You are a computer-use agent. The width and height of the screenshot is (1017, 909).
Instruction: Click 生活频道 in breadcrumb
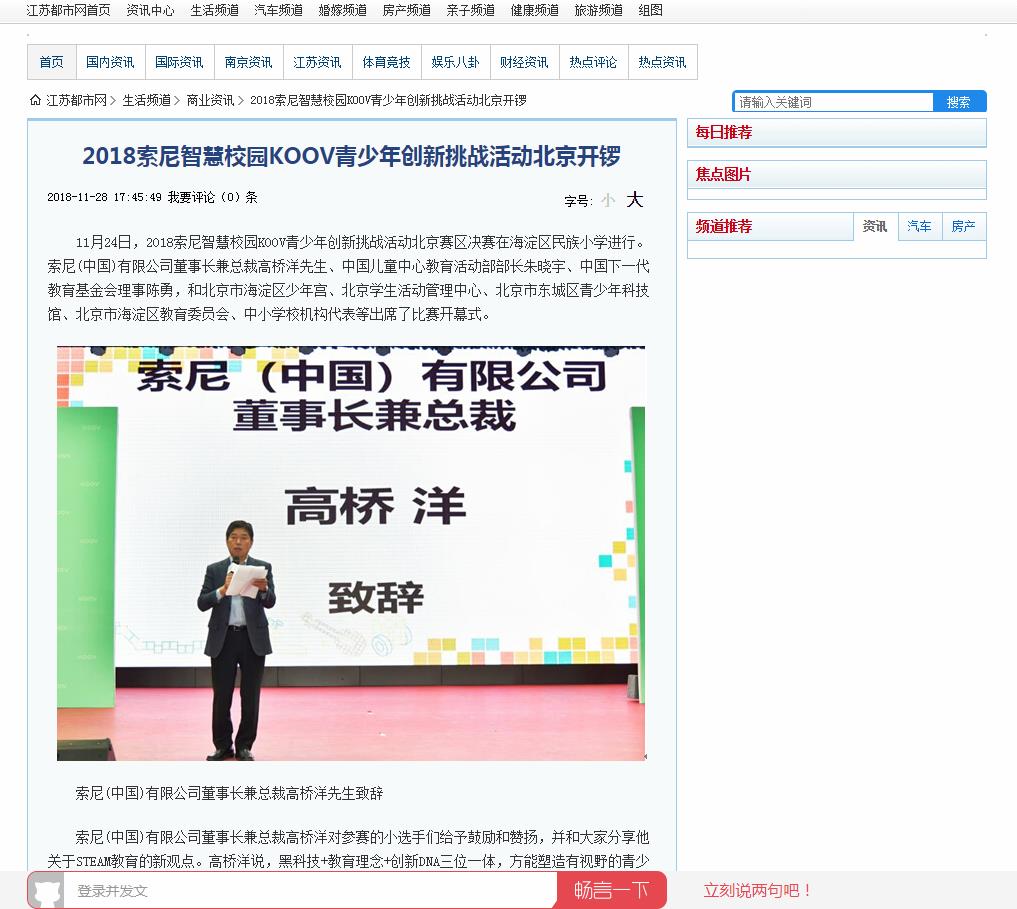pyautogui.click(x=147, y=100)
